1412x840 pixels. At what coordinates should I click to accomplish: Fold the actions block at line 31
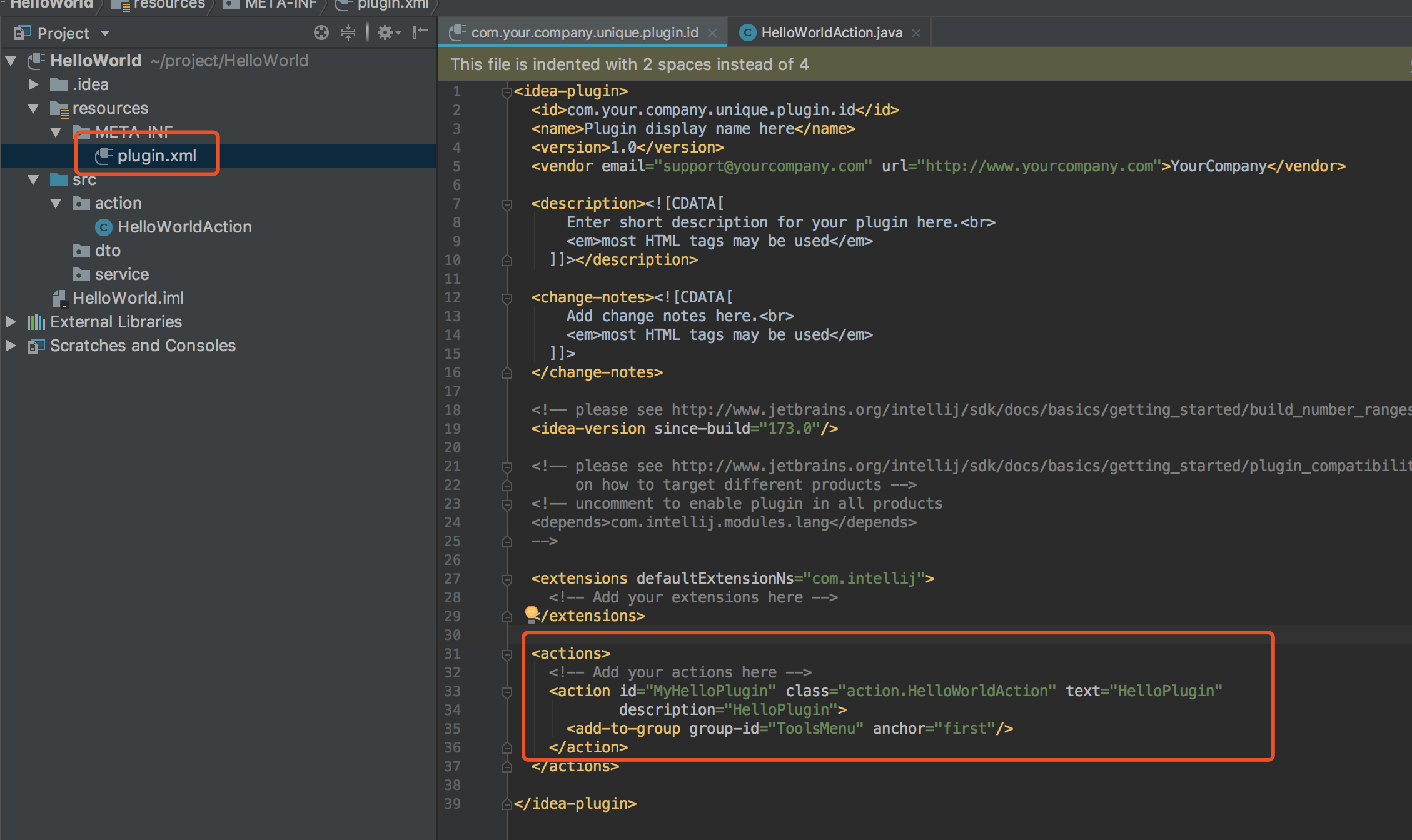507,654
